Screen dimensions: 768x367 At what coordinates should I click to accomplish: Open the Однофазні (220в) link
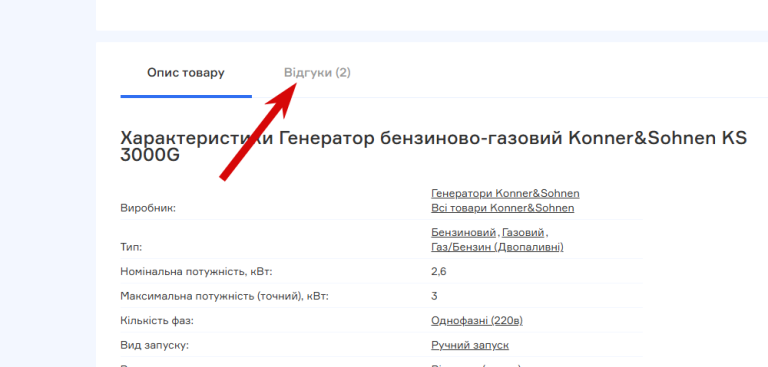tap(477, 320)
